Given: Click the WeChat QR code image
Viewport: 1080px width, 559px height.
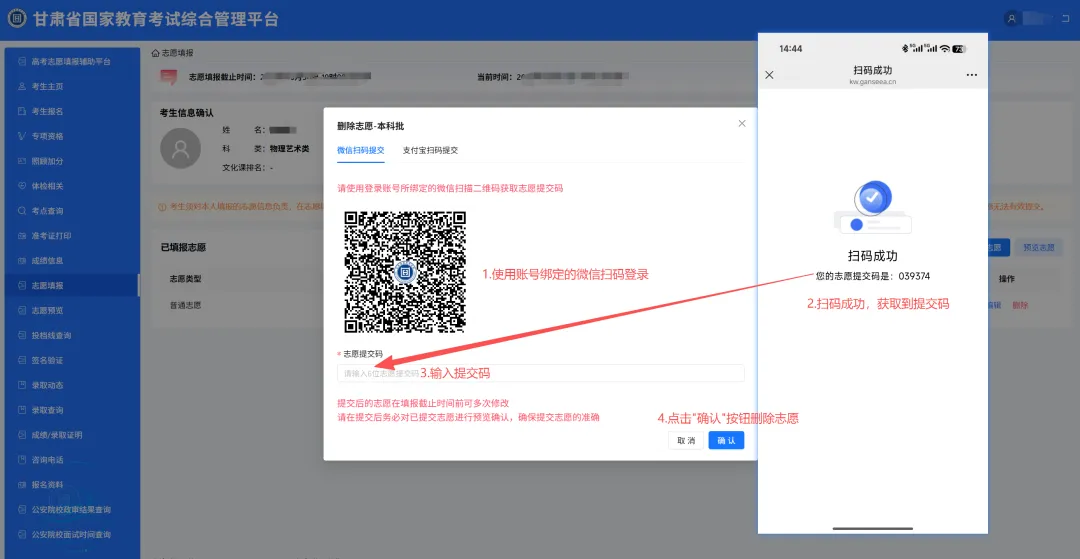Looking at the screenshot, I should [x=405, y=273].
